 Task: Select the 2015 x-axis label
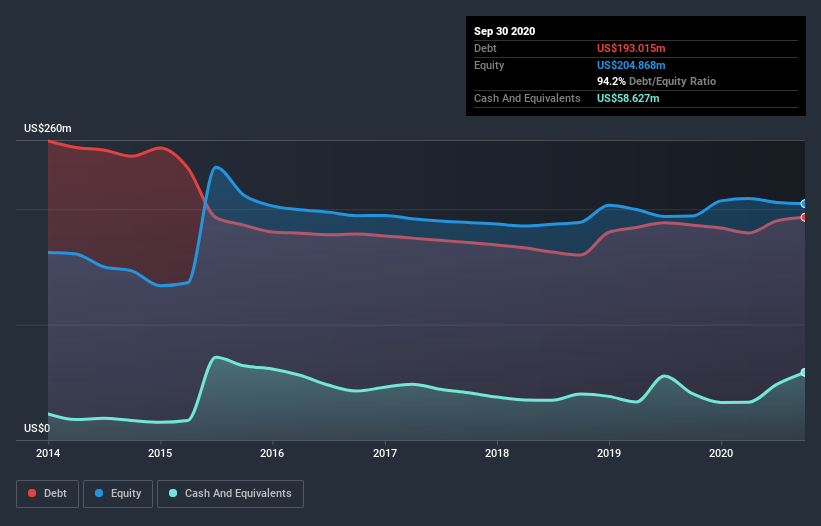(160, 453)
